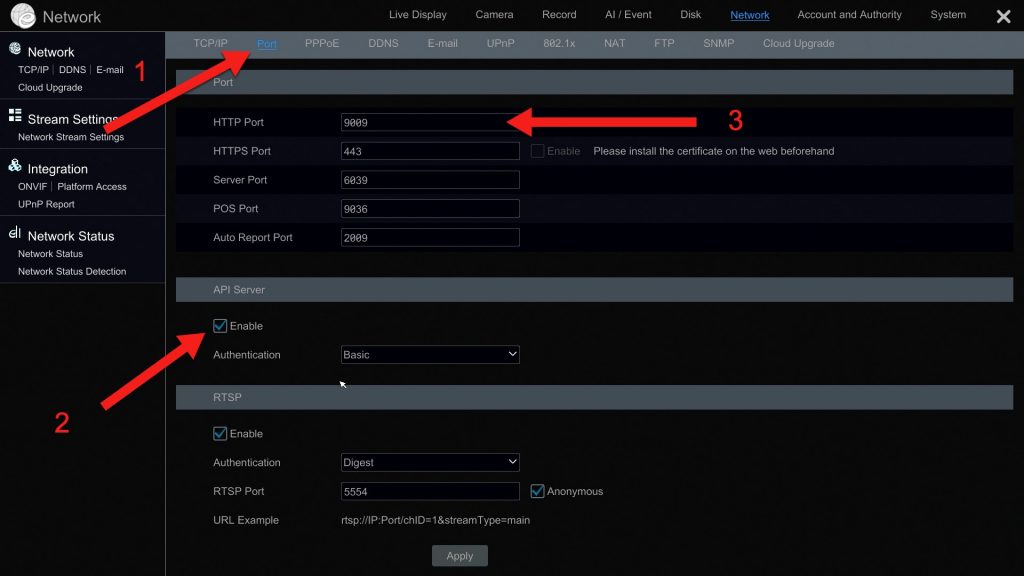Open the System menu at the top

(948, 14)
